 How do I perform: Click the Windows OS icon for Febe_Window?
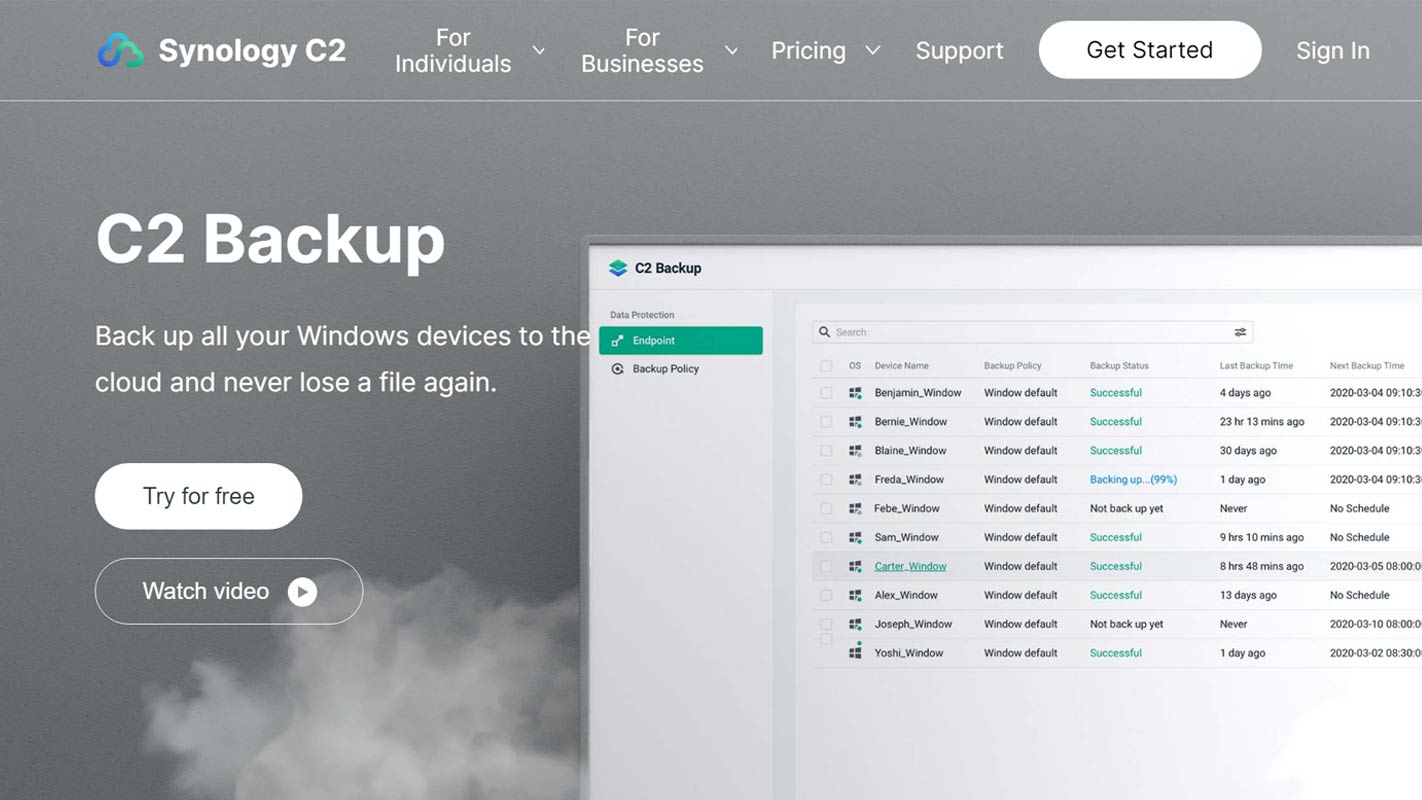point(855,509)
